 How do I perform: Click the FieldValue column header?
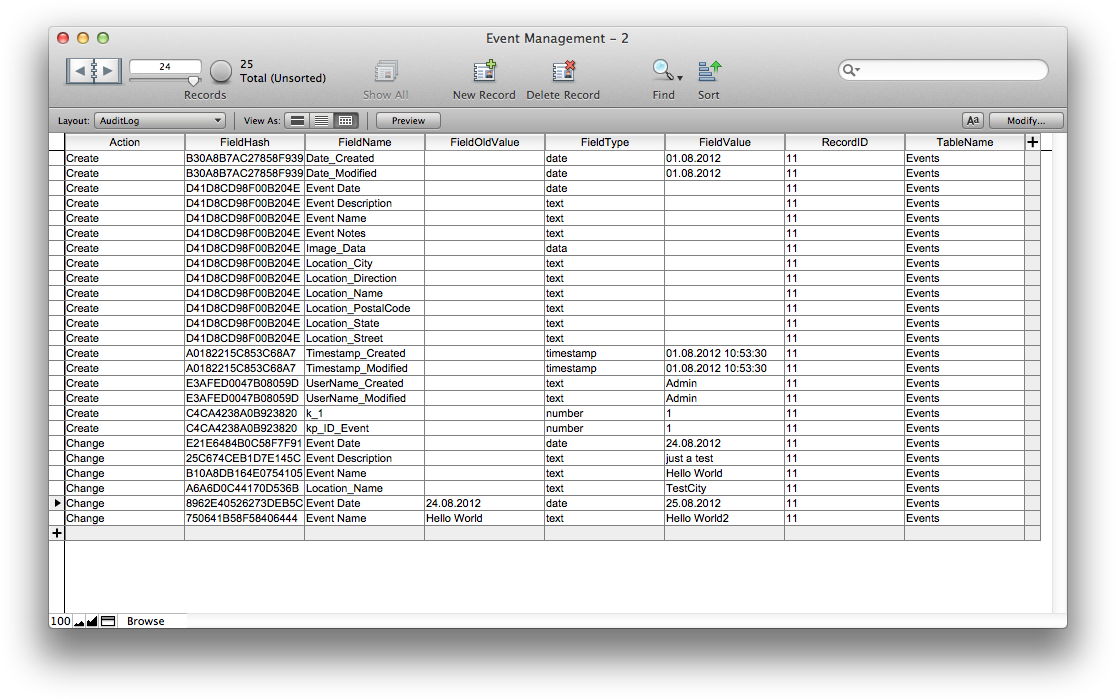(725, 142)
